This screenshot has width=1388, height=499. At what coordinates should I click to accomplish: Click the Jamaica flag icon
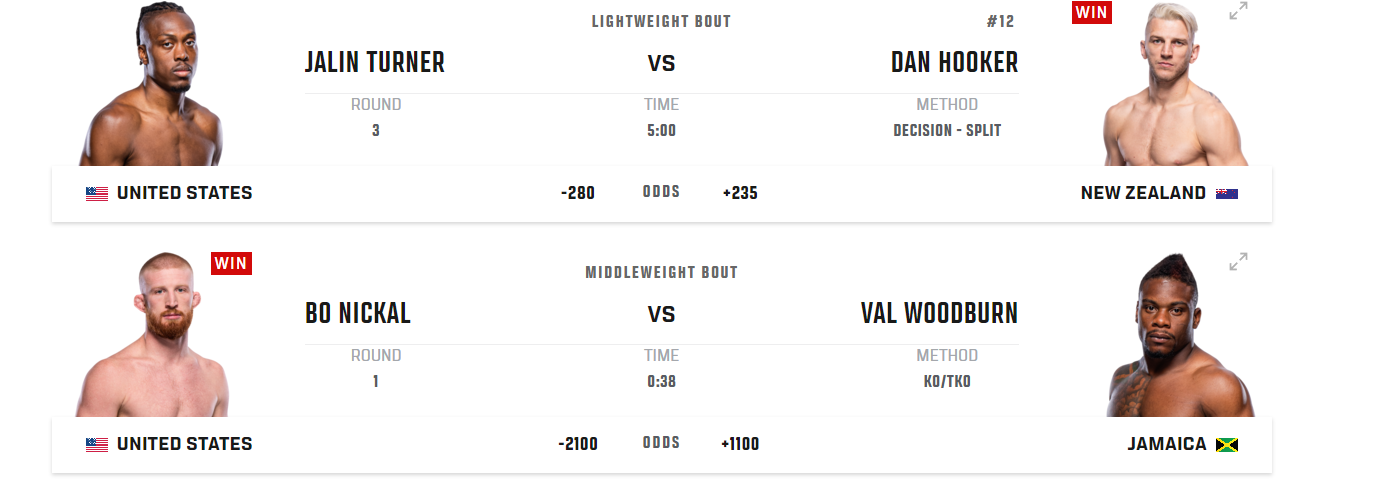[1227, 445]
